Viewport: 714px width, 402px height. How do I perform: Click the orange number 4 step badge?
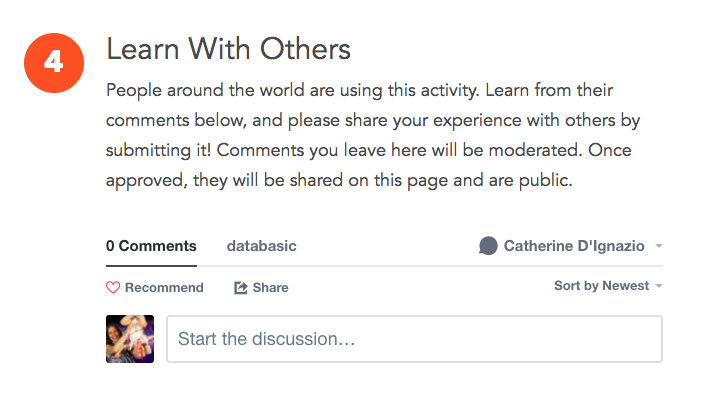point(54,63)
